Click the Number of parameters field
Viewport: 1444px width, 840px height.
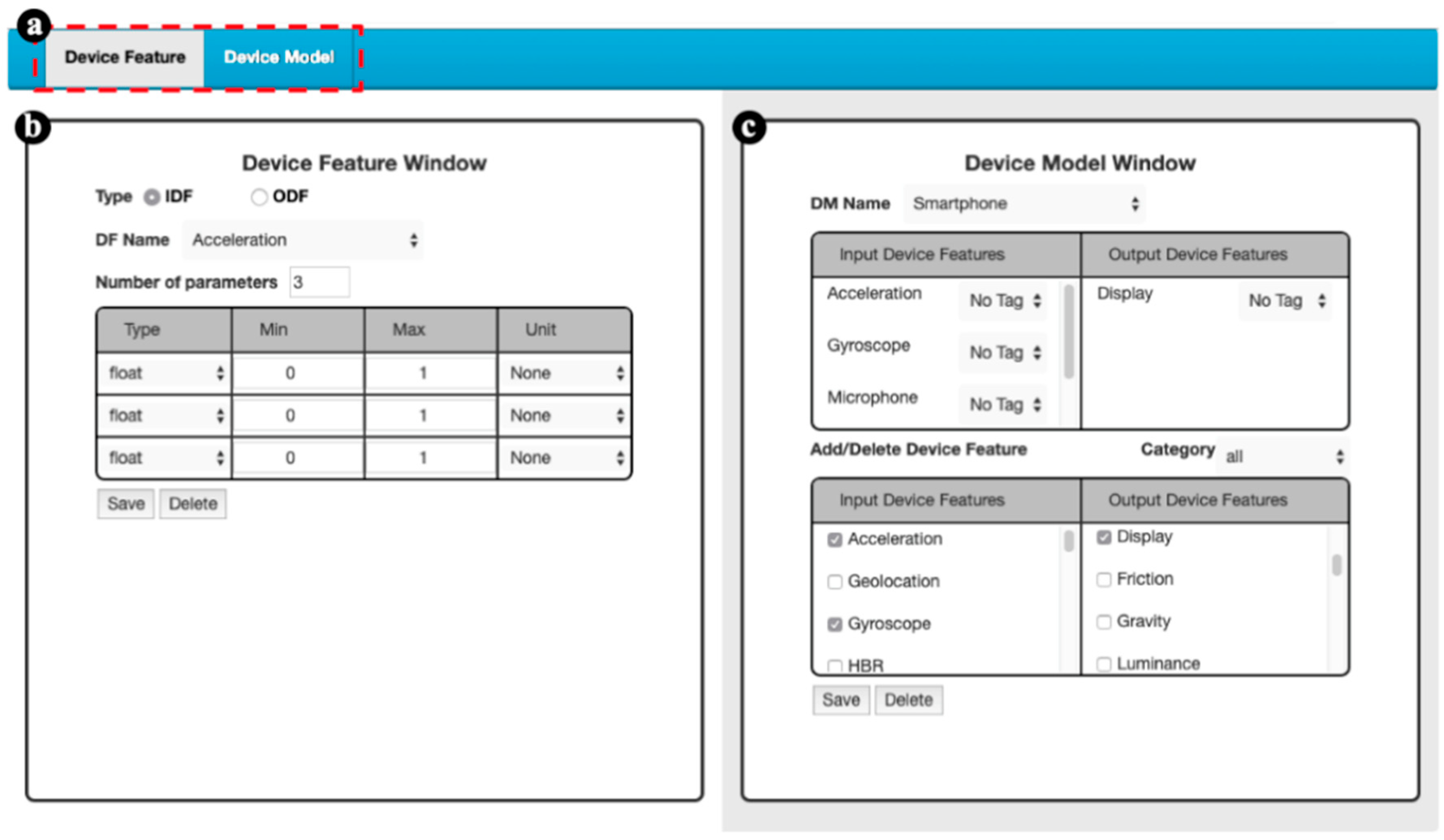319,282
